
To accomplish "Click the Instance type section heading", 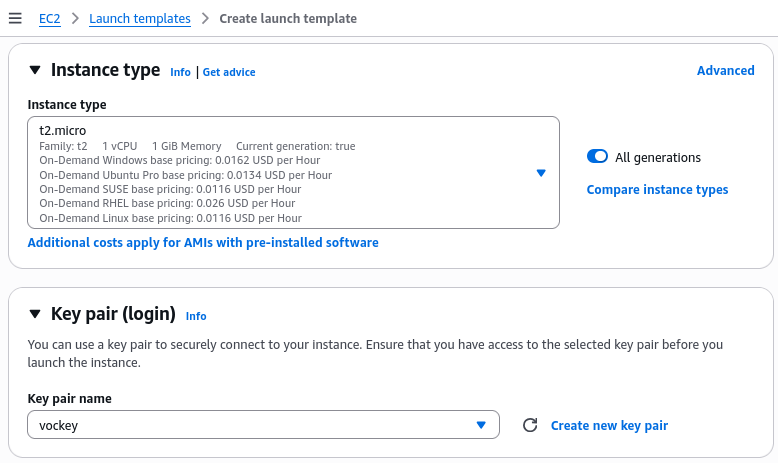I will (105, 70).
